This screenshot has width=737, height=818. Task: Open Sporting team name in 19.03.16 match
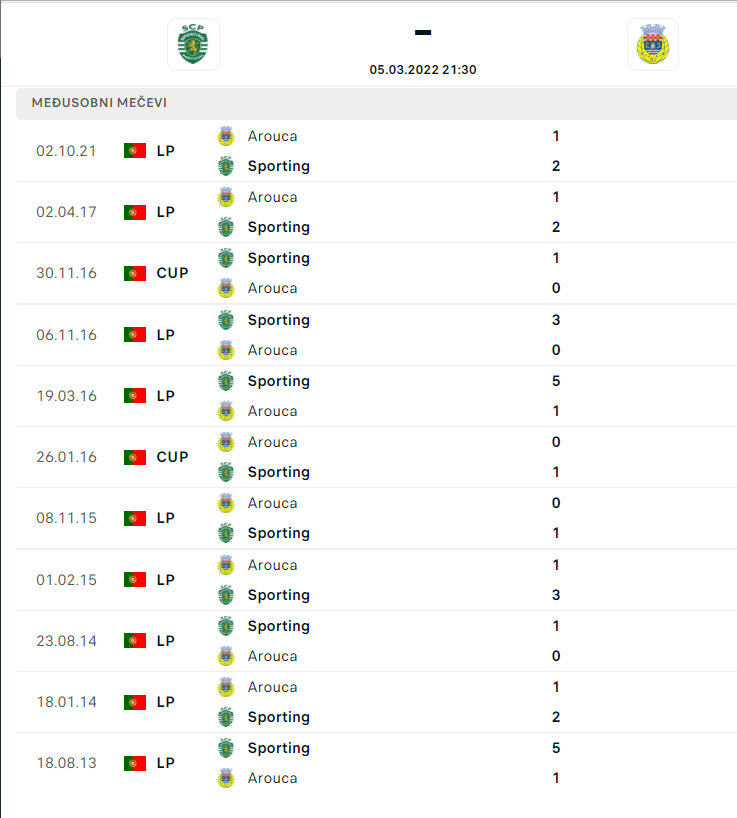point(279,381)
